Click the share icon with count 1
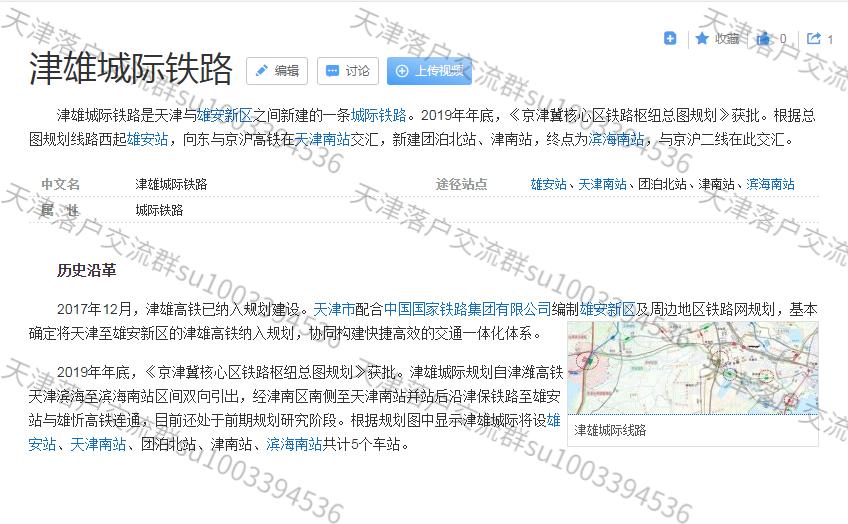Image resolution: width=848 pixels, height=524 pixels. [813, 38]
